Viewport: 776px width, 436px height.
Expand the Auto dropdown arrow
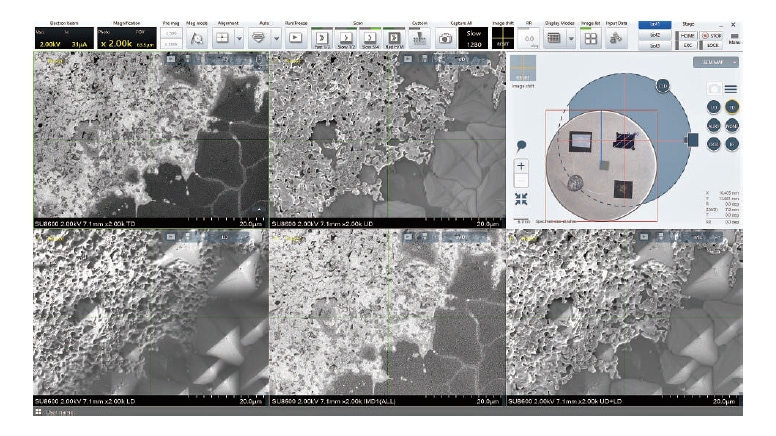[x=275, y=37]
